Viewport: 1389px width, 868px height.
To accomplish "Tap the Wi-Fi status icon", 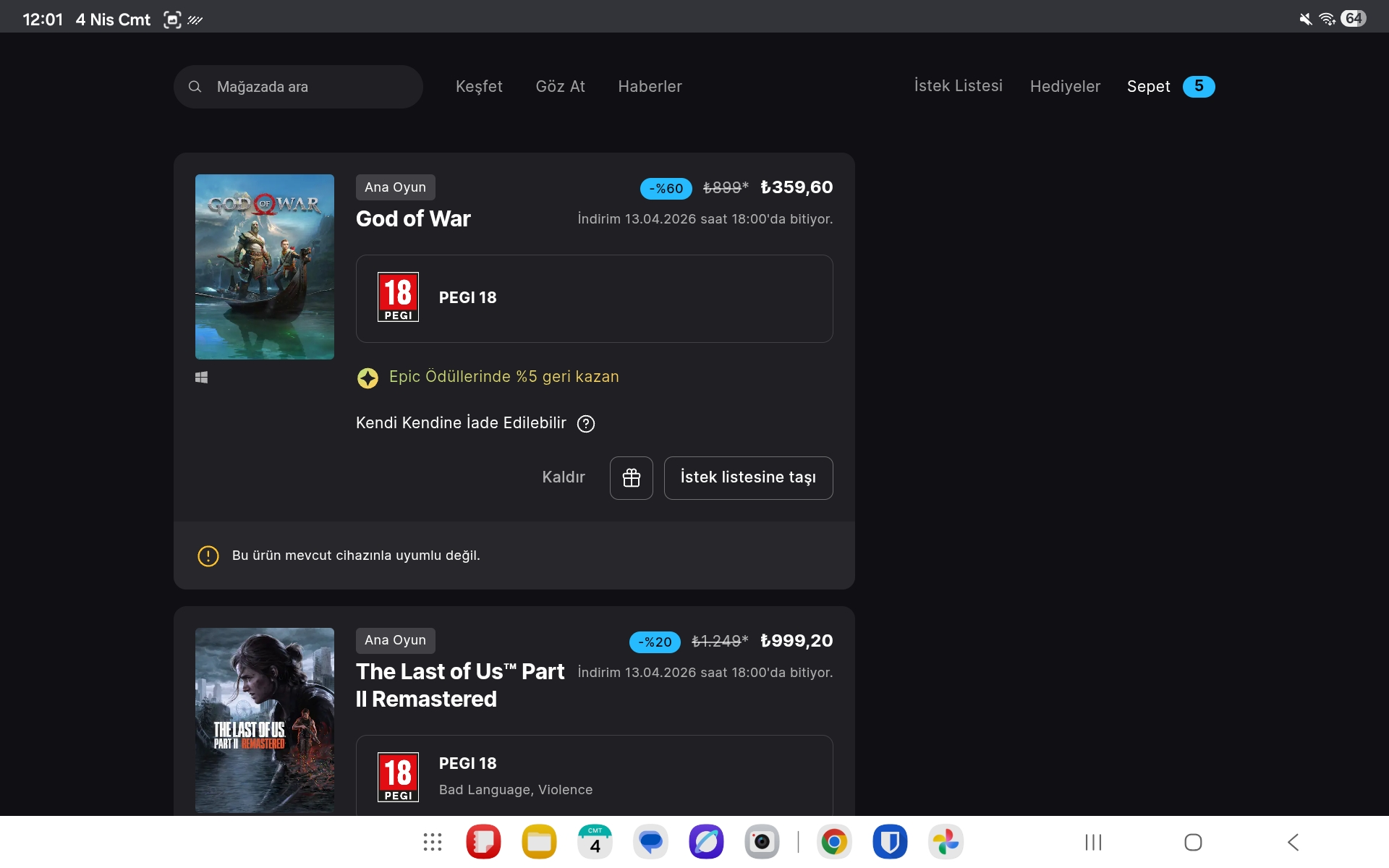I will (x=1327, y=19).
